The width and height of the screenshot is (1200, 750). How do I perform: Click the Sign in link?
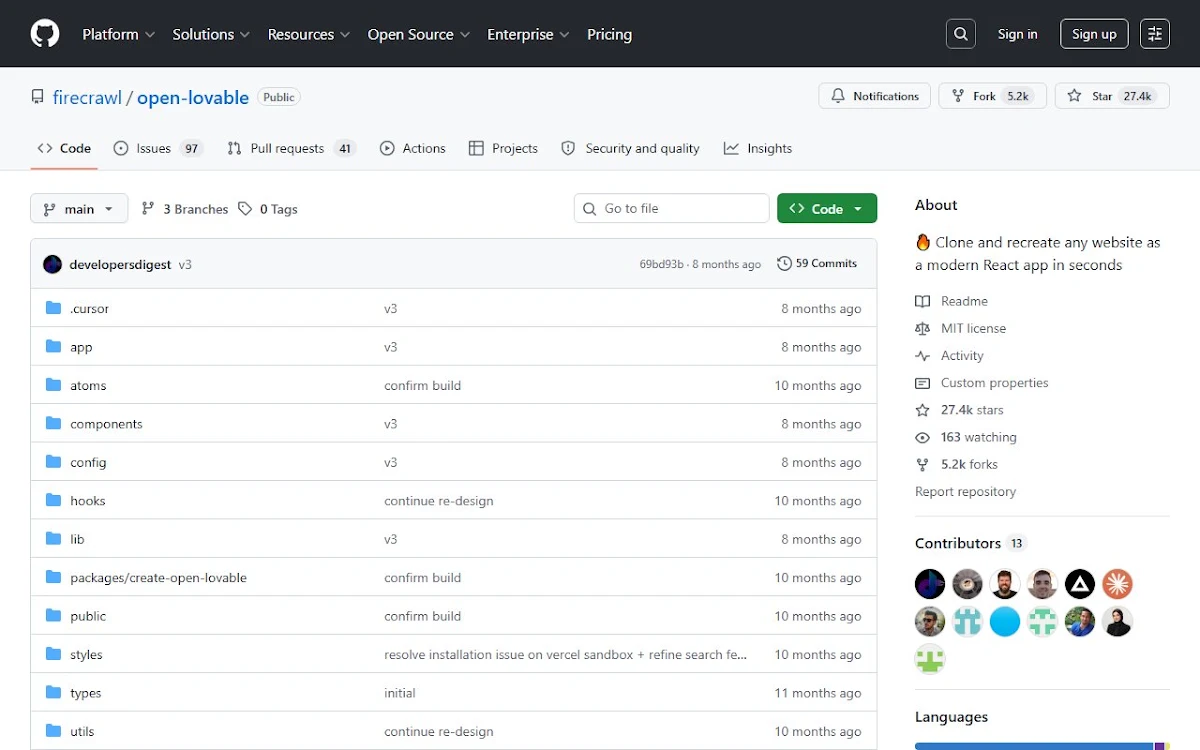pyautogui.click(x=1017, y=34)
